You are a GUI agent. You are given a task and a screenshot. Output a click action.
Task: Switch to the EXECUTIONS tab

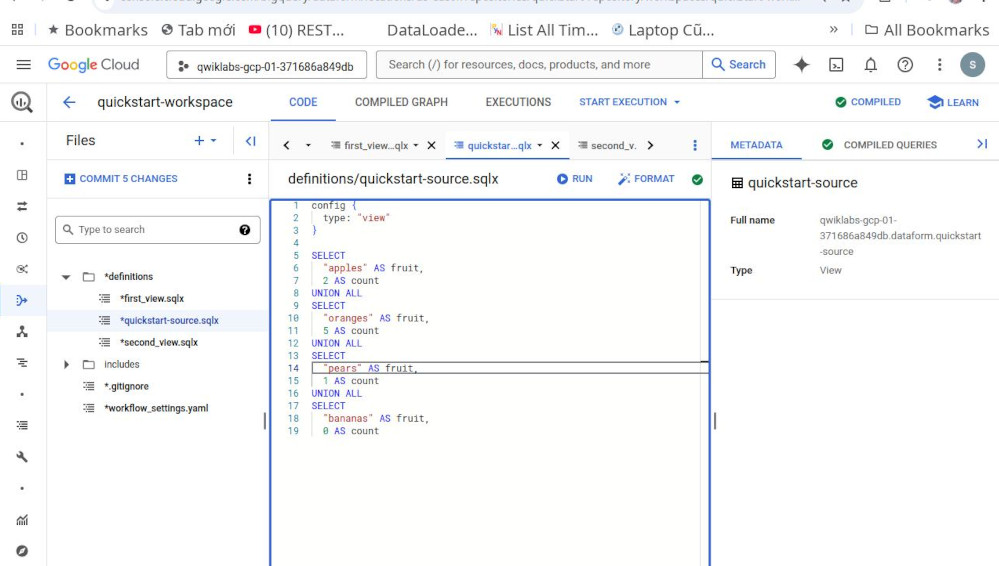point(518,102)
